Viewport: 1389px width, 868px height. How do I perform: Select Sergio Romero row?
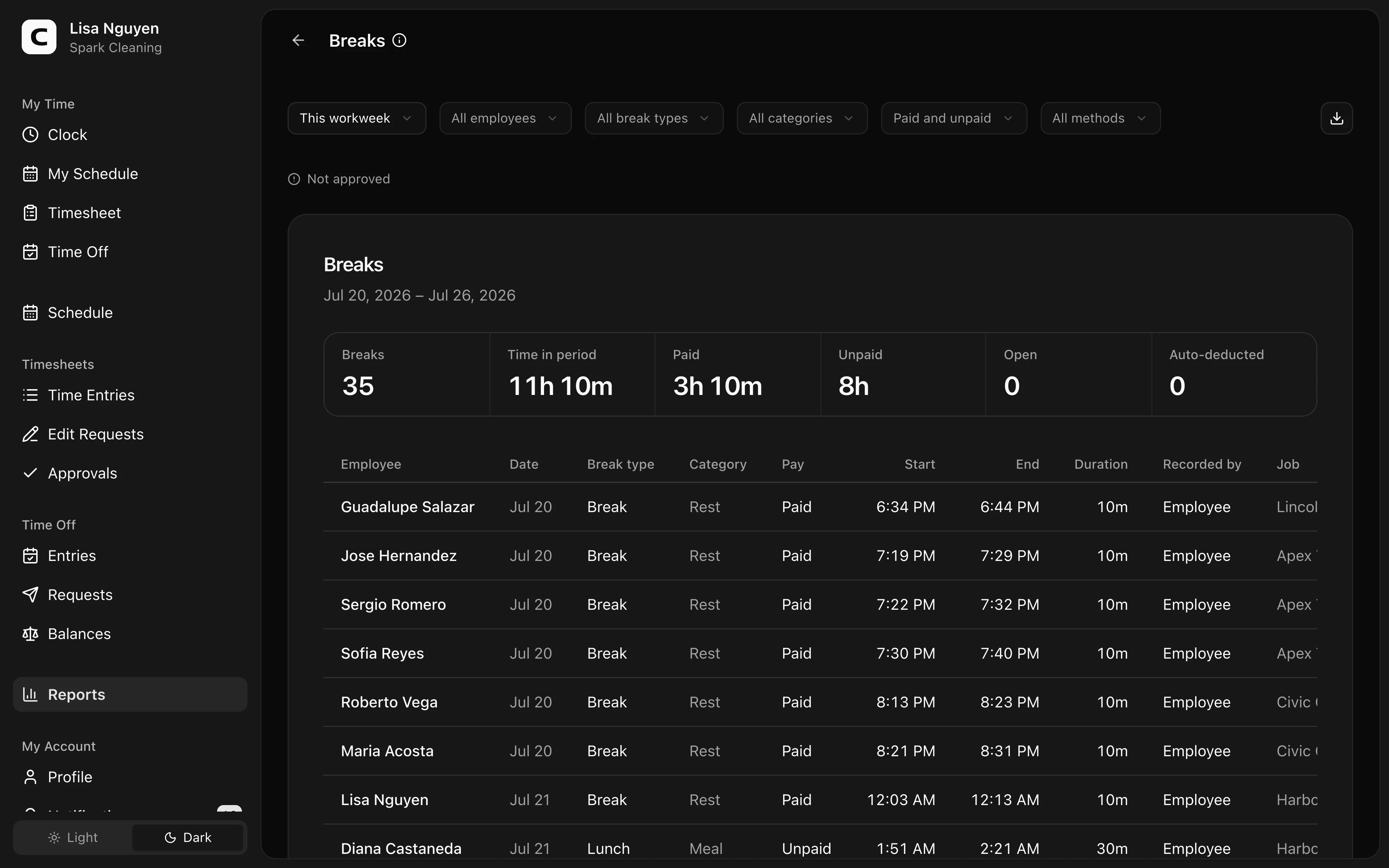(820, 604)
